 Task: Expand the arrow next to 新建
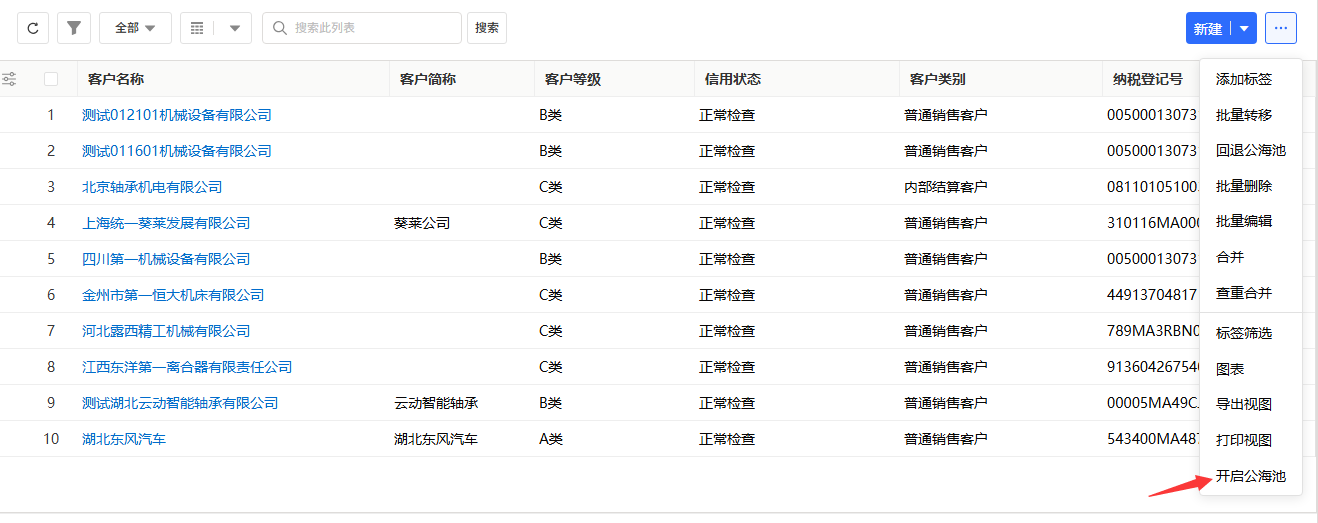[1244, 28]
